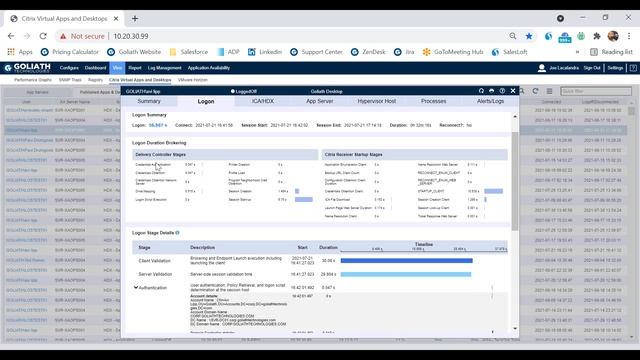This screenshot has height=360, width=640.
Task: Click the View menu item
Action: tap(117, 68)
